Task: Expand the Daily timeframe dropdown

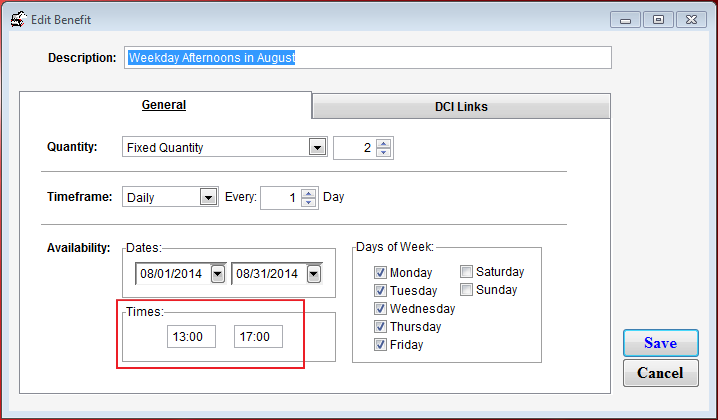Action: click(x=208, y=198)
